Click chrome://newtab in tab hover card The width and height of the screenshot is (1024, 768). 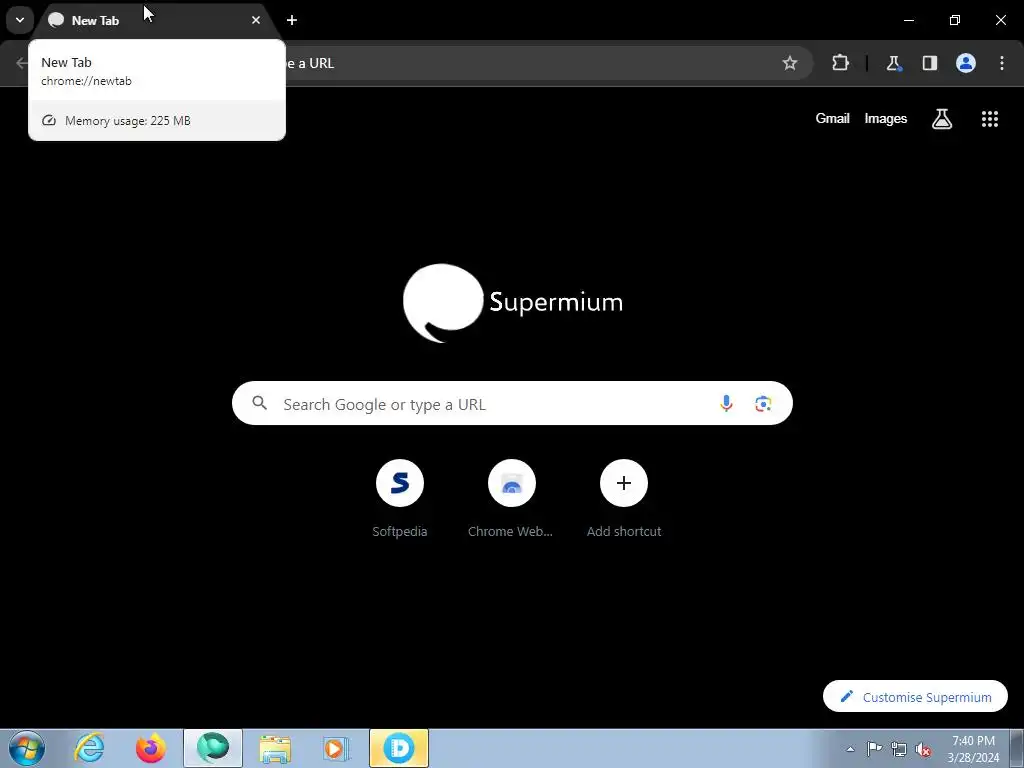click(86, 81)
